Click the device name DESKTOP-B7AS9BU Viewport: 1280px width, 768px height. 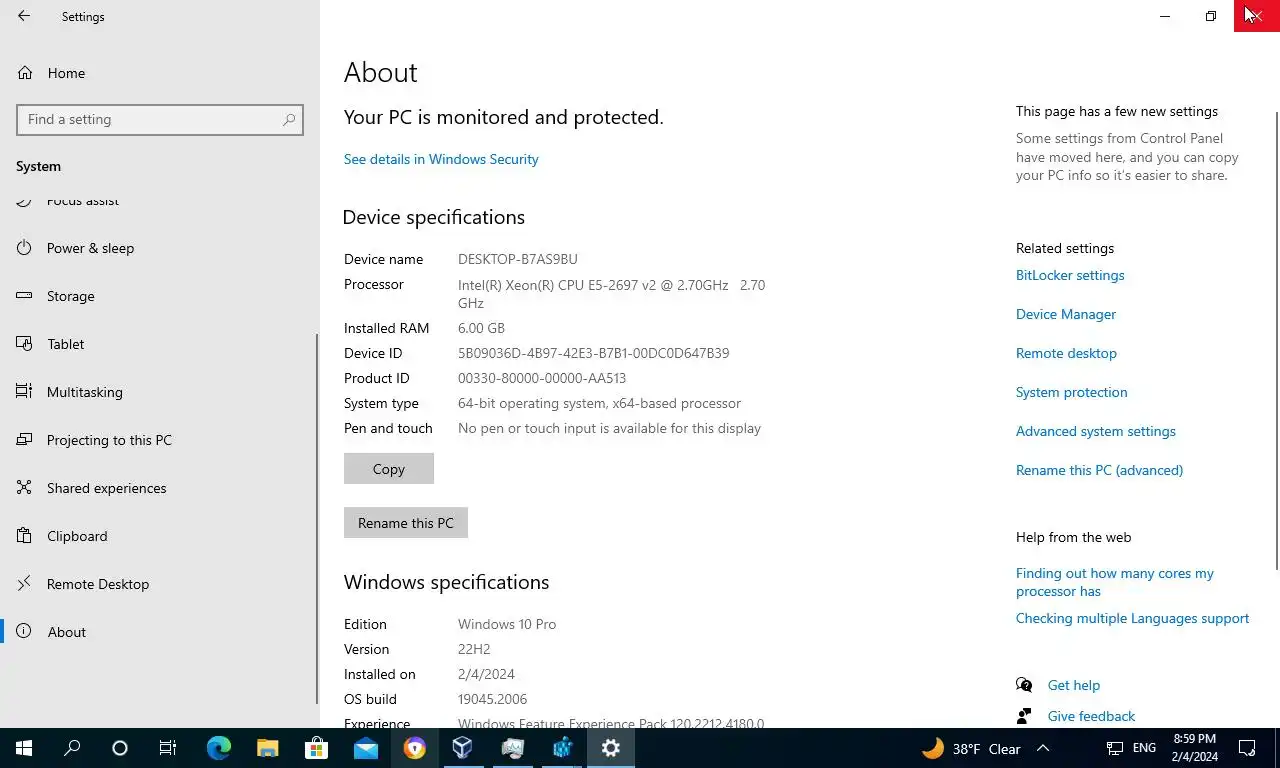point(518,259)
